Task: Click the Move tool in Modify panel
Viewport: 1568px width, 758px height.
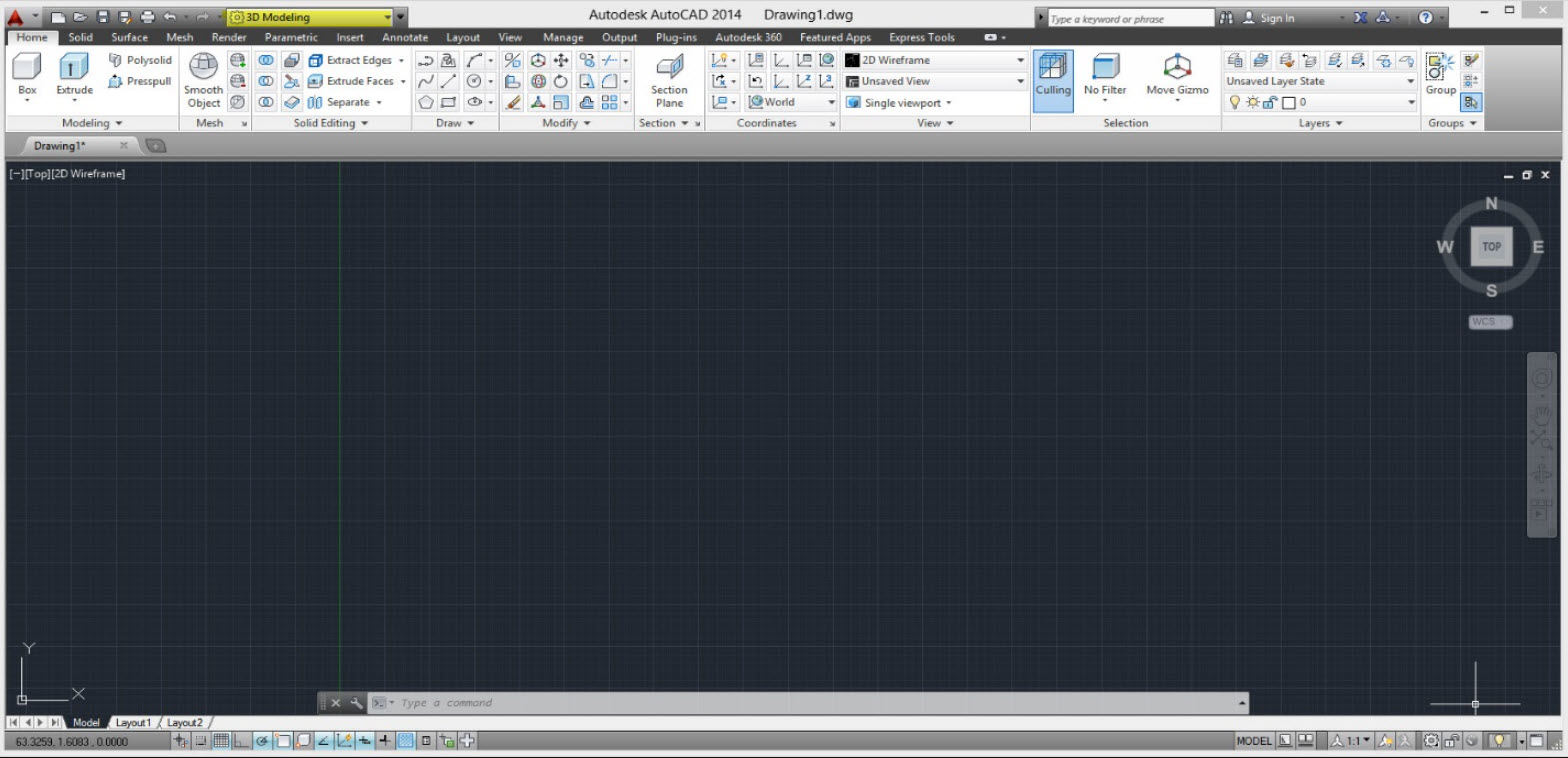Action: click(x=561, y=60)
